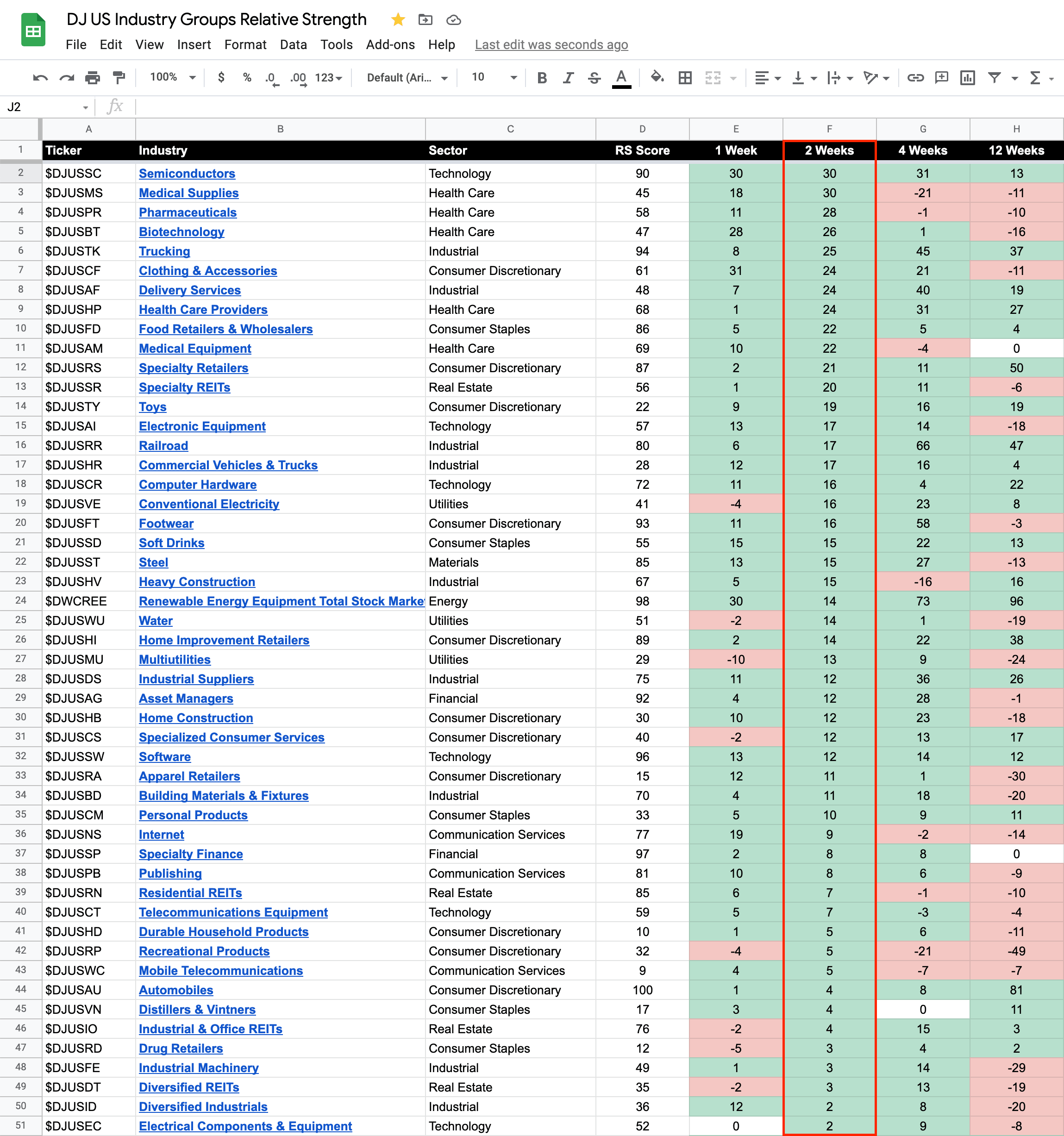
Task: Toggle italic formatting
Action: coord(568,78)
